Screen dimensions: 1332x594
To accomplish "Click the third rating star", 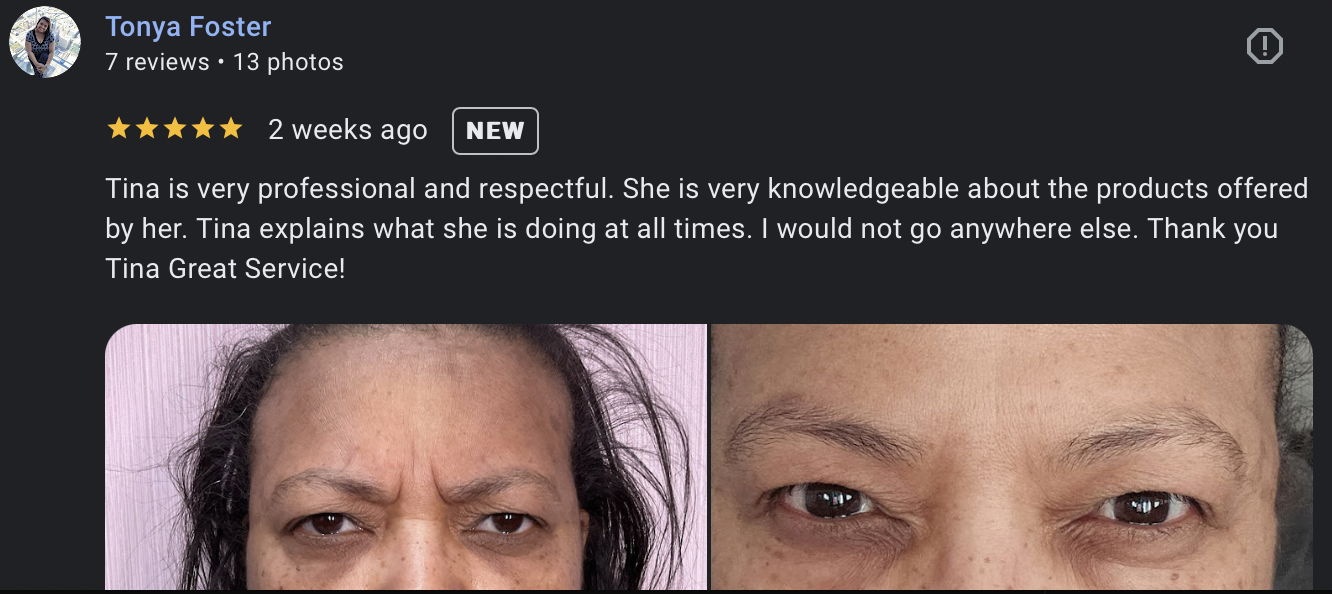I will (175, 129).
